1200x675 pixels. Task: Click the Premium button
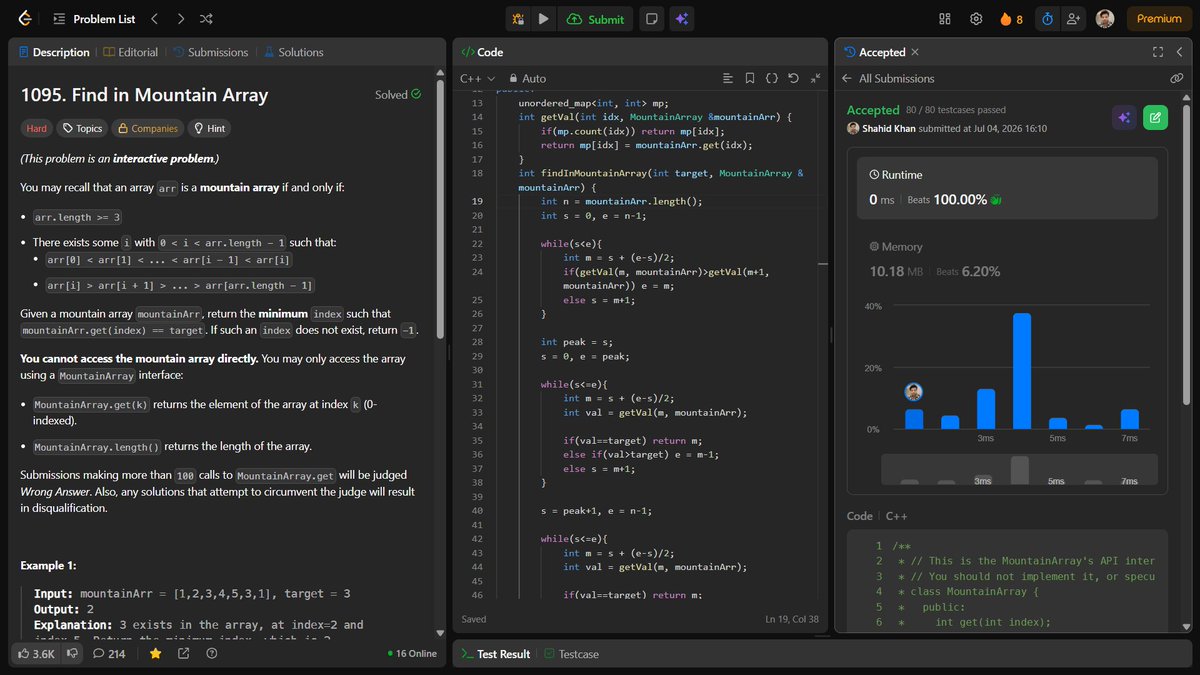[1159, 19]
